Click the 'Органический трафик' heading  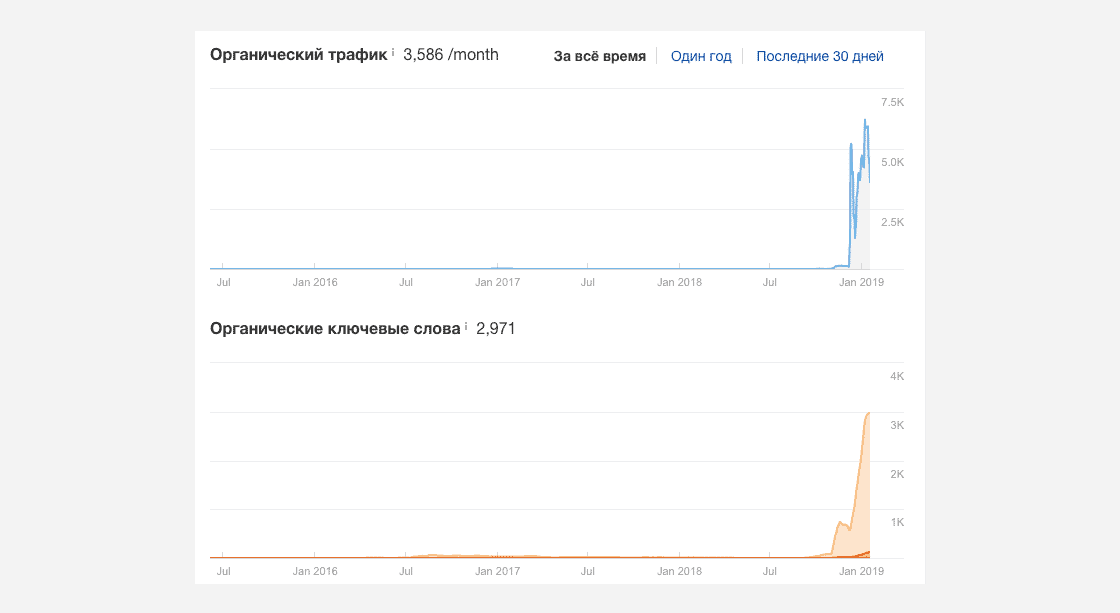click(299, 55)
